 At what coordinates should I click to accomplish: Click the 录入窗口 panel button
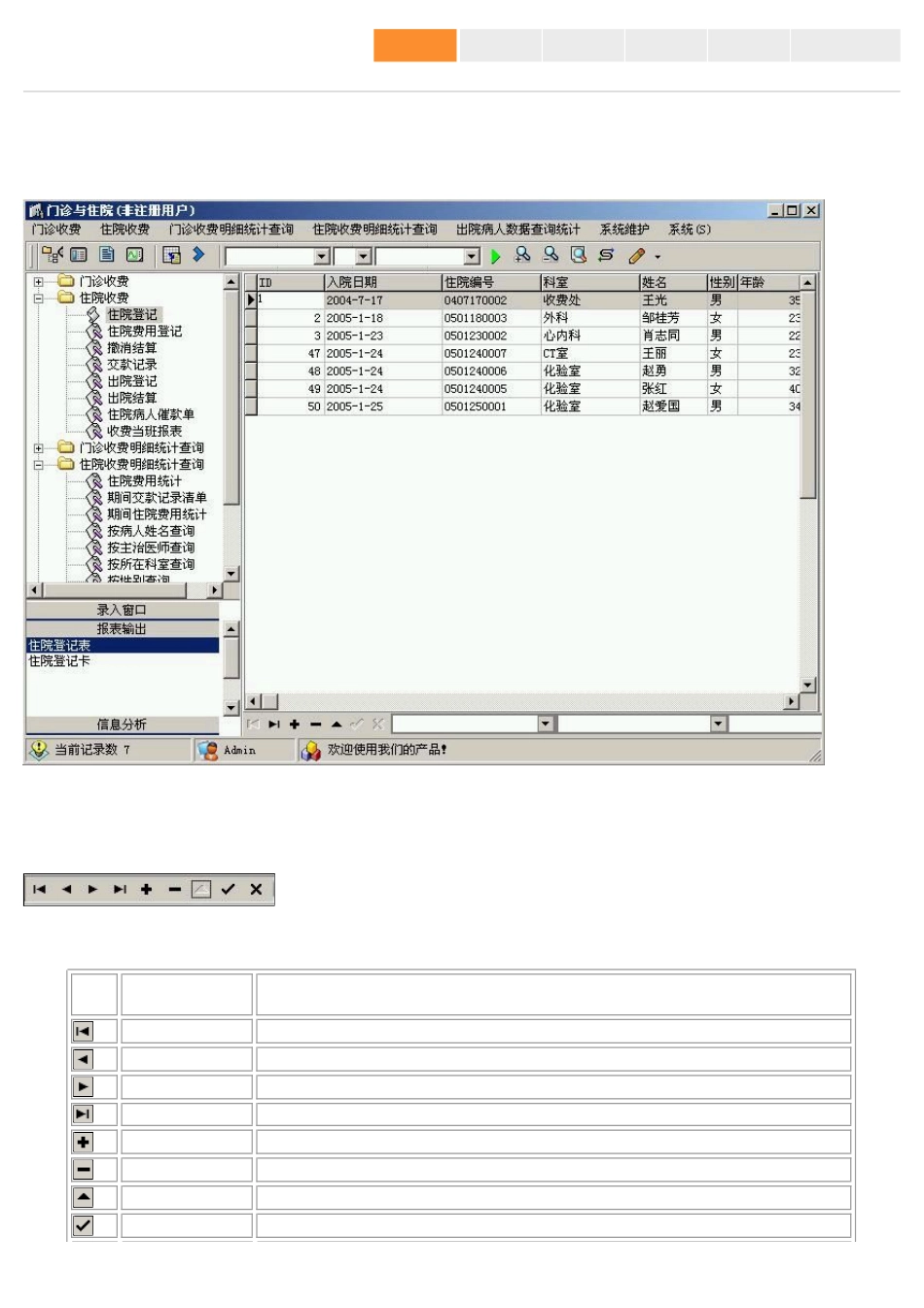click(122, 610)
